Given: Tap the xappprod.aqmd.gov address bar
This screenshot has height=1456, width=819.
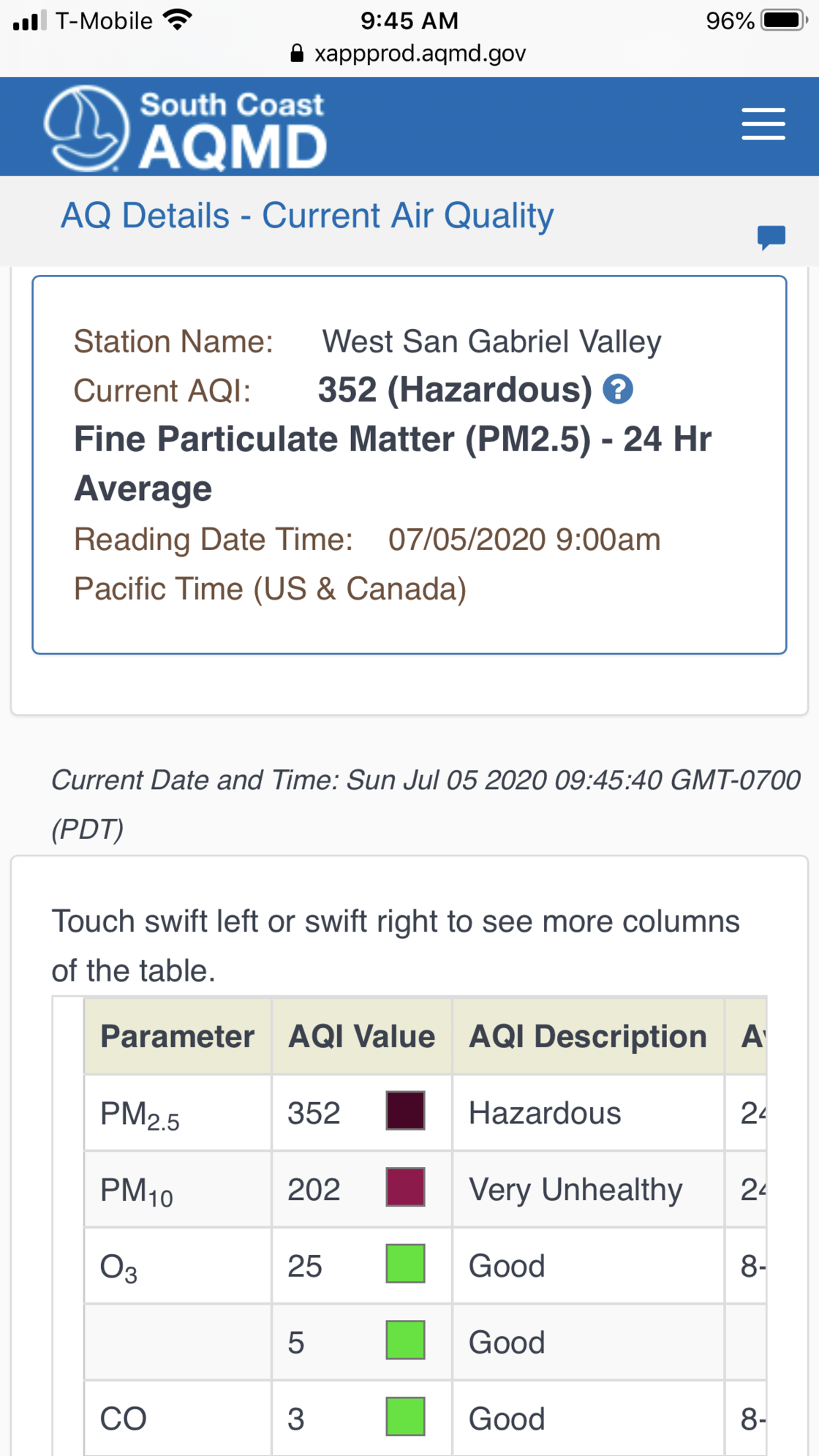Looking at the screenshot, I should [x=409, y=53].
